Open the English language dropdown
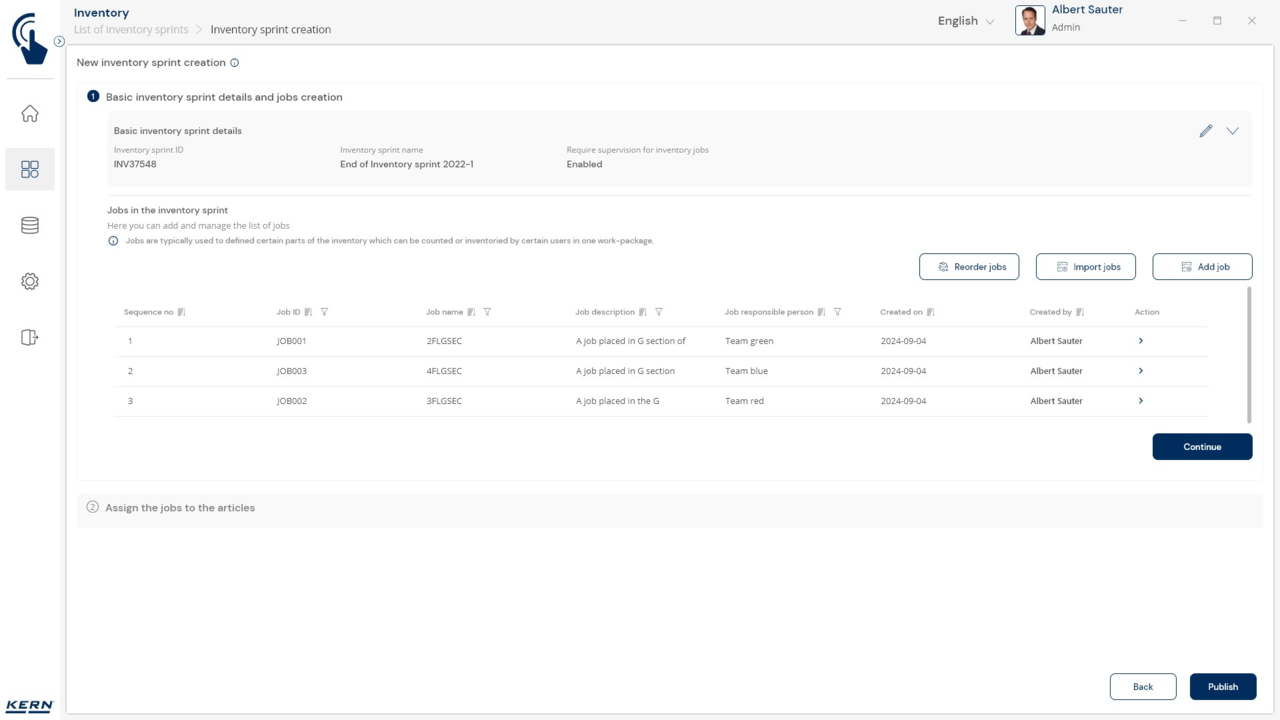 pos(965,21)
